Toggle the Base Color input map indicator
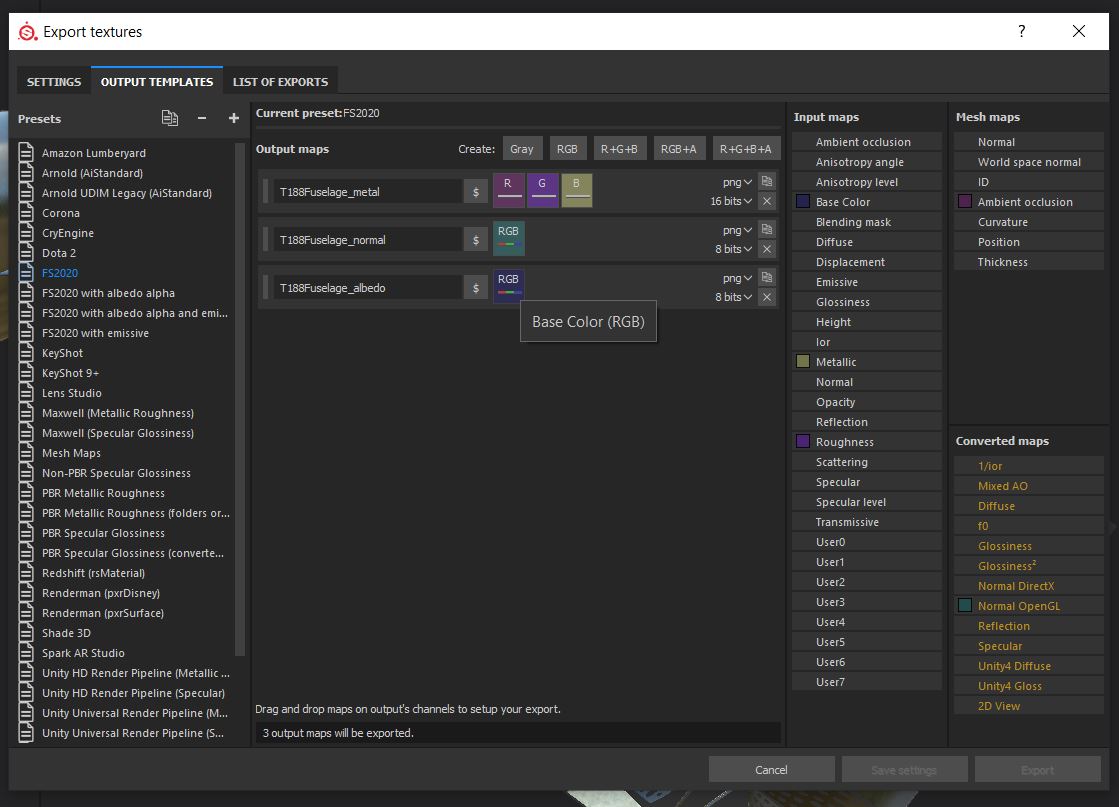The image size is (1119, 807). tap(801, 201)
